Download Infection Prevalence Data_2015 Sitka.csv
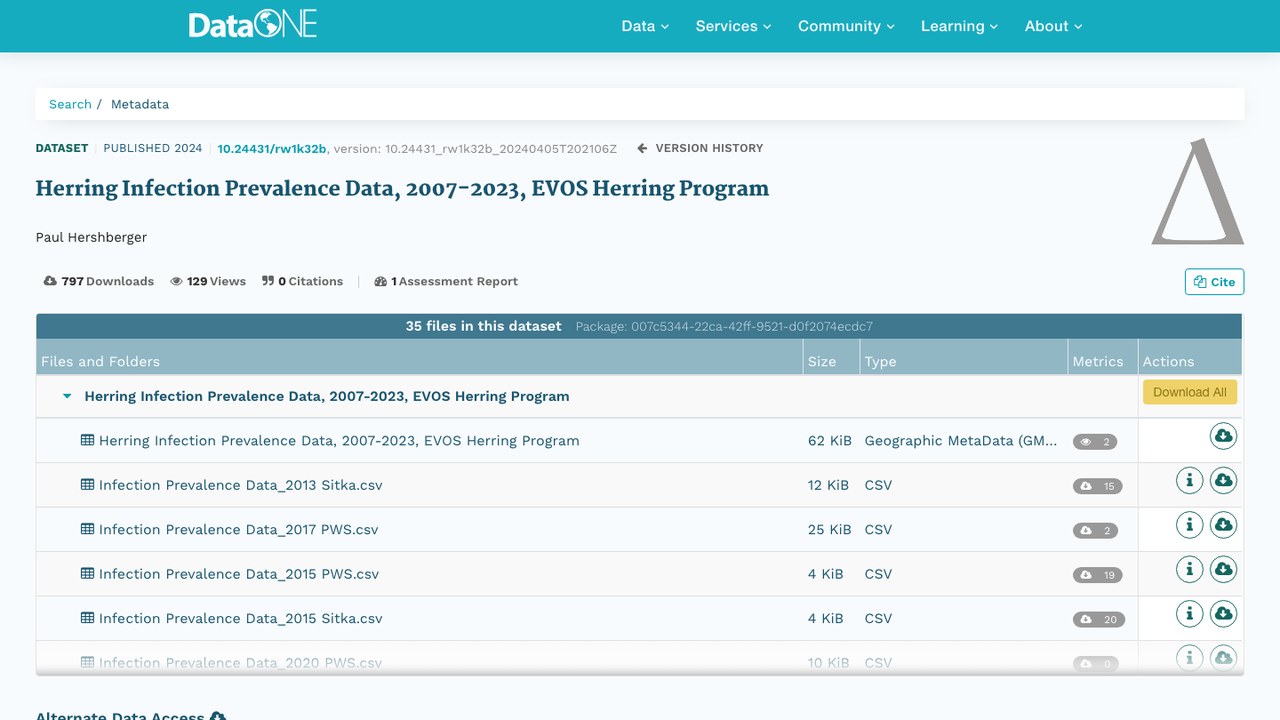This screenshot has height=720, width=1280. [1223, 613]
